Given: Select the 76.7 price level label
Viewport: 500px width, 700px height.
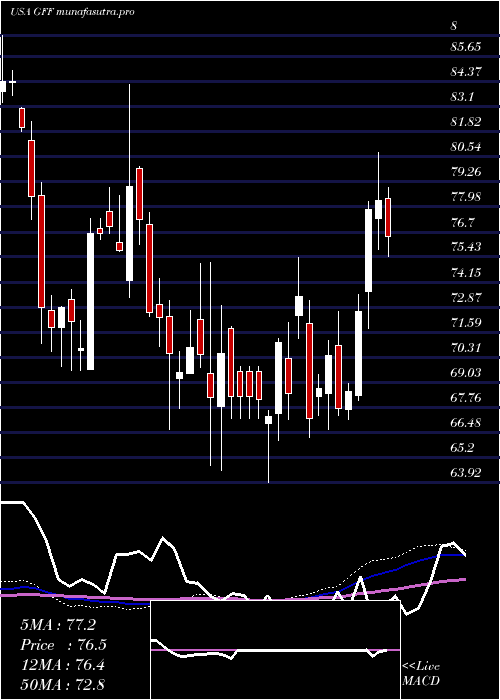Looking at the screenshot, I should tap(462, 222).
